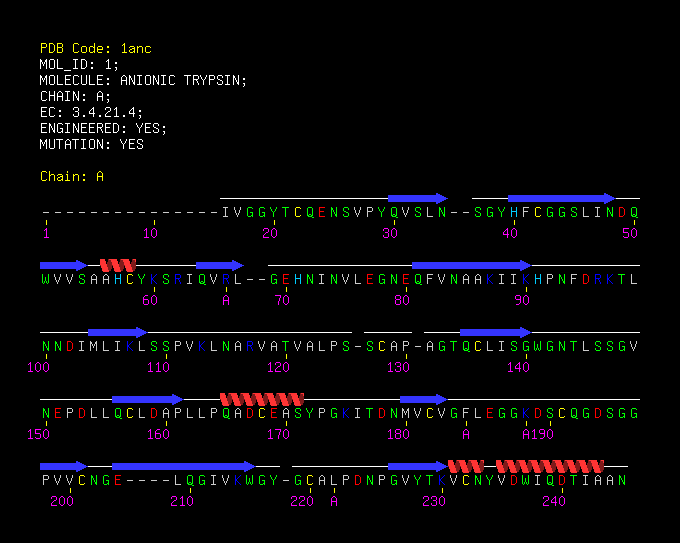Click the red helix above residues AAHC
The image size is (680, 543).
click(x=118, y=265)
